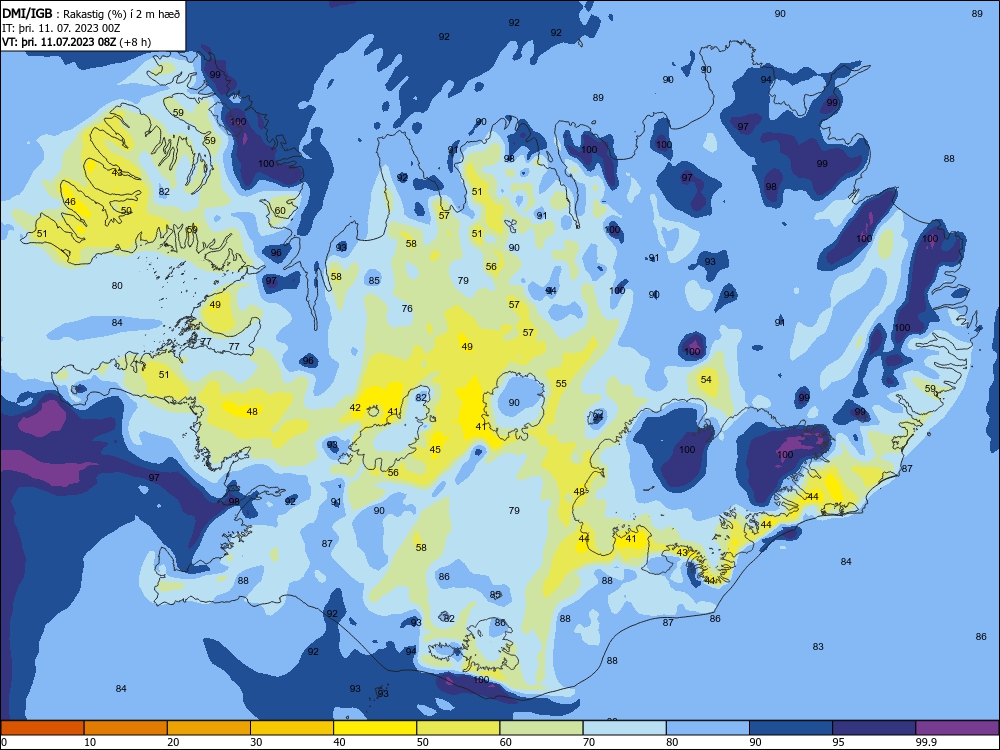This screenshot has width=1000, height=750.
Task: Select the indigo 95–99.9 legend swatch
Action: pos(874,728)
